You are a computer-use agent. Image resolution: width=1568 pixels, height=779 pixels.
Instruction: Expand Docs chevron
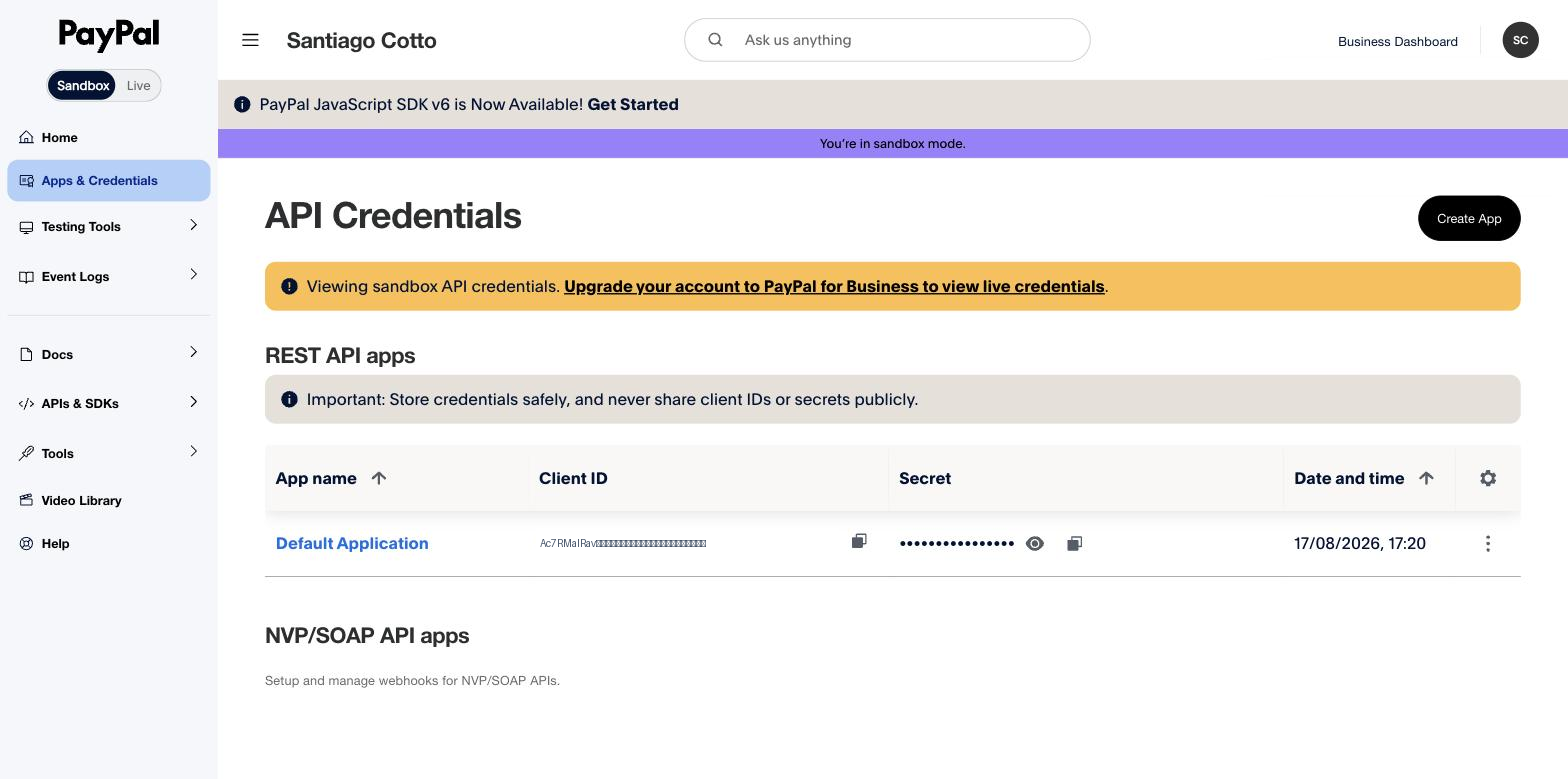pos(194,352)
